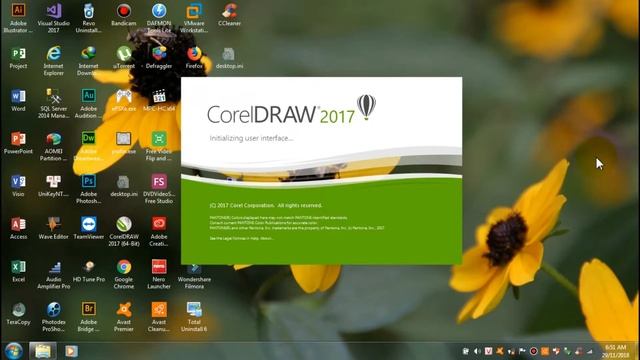Select CorelDRAW 2017 (64-Bit) desktop shortcut

coord(124,231)
